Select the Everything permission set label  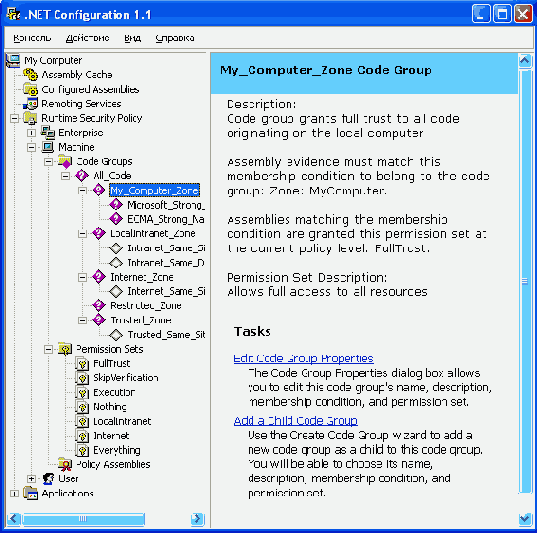pos(117,450)
